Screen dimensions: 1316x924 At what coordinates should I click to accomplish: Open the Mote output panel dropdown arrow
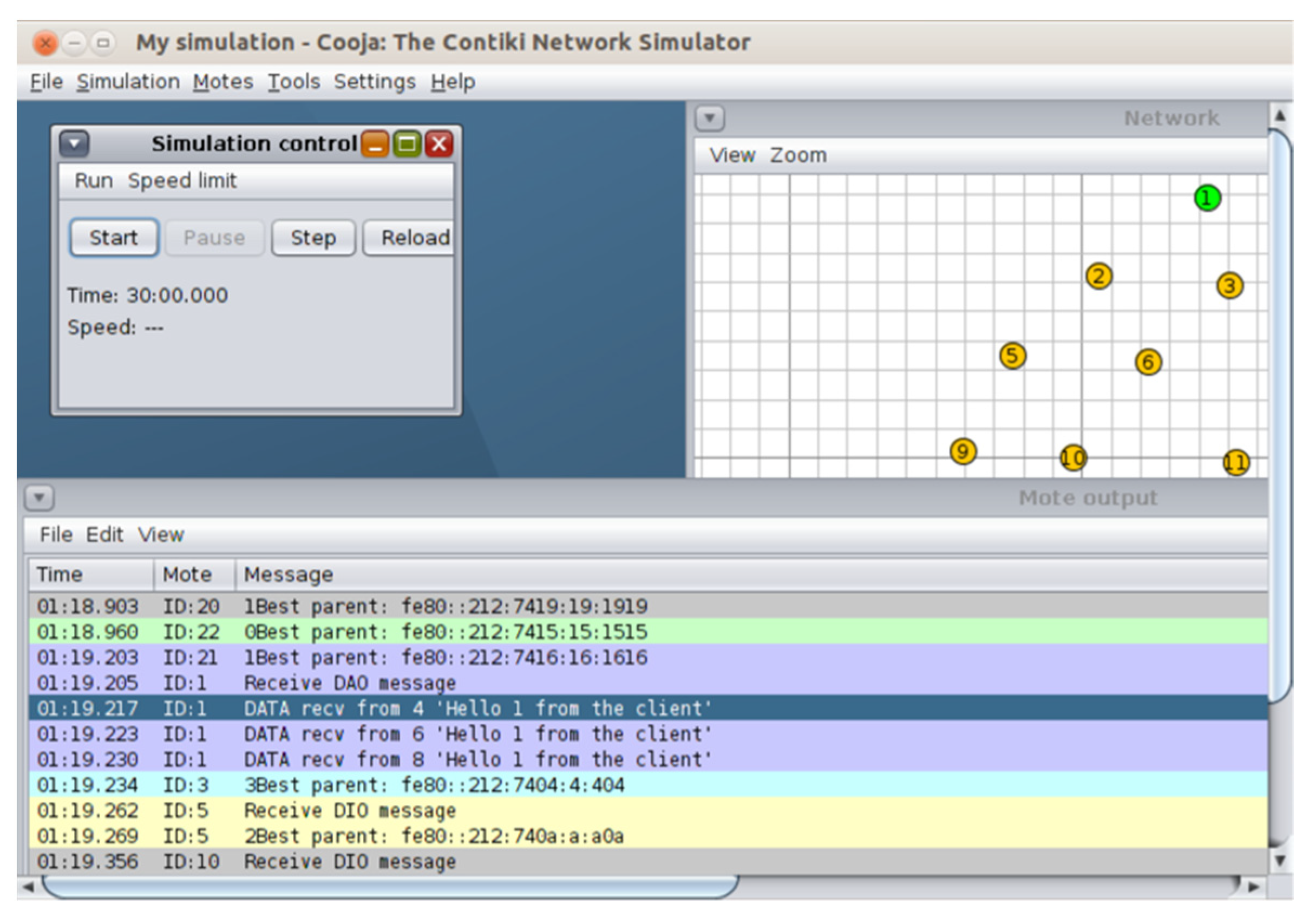coord(40,497)
